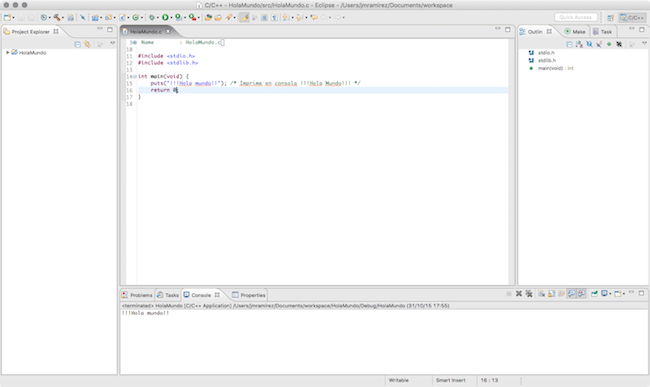Click the '!!!Hola mundo!!' console output line
Screen dimensions: 650x387
point(145,313)
